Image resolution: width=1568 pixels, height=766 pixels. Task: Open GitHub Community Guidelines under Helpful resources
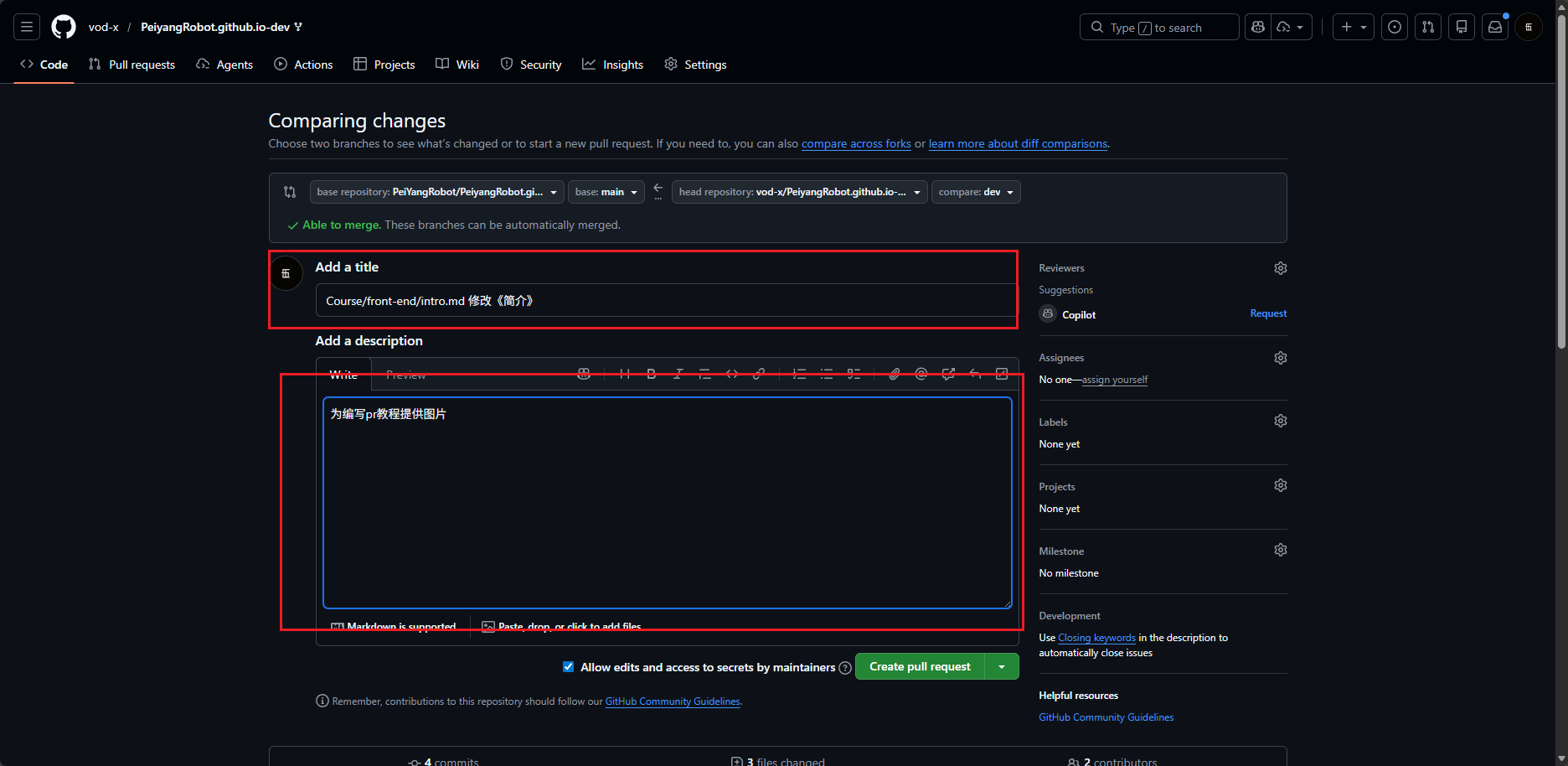pyautogui.click(x=1106, y=717)
